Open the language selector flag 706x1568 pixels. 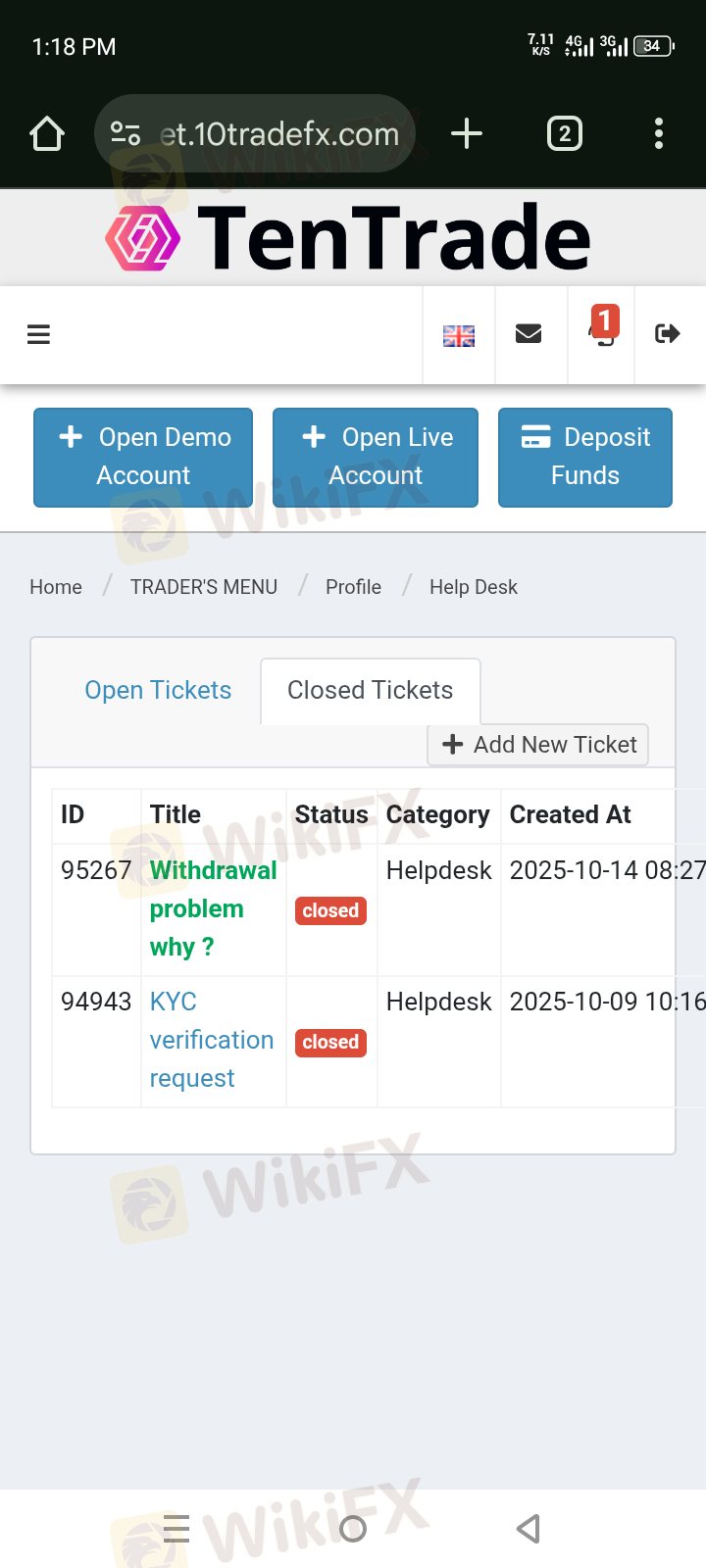459,335
